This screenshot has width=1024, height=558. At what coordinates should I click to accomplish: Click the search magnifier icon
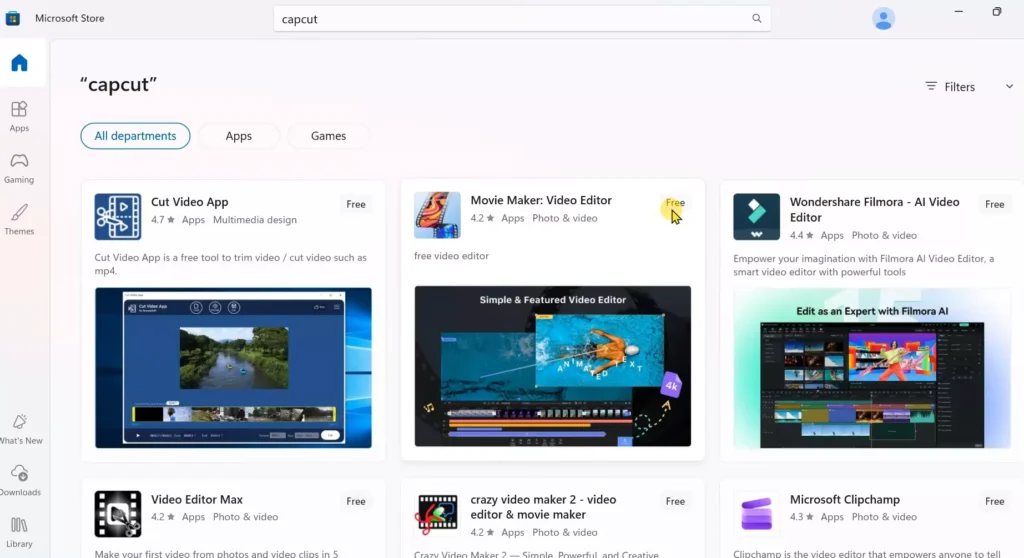click(x=756, y=18)
